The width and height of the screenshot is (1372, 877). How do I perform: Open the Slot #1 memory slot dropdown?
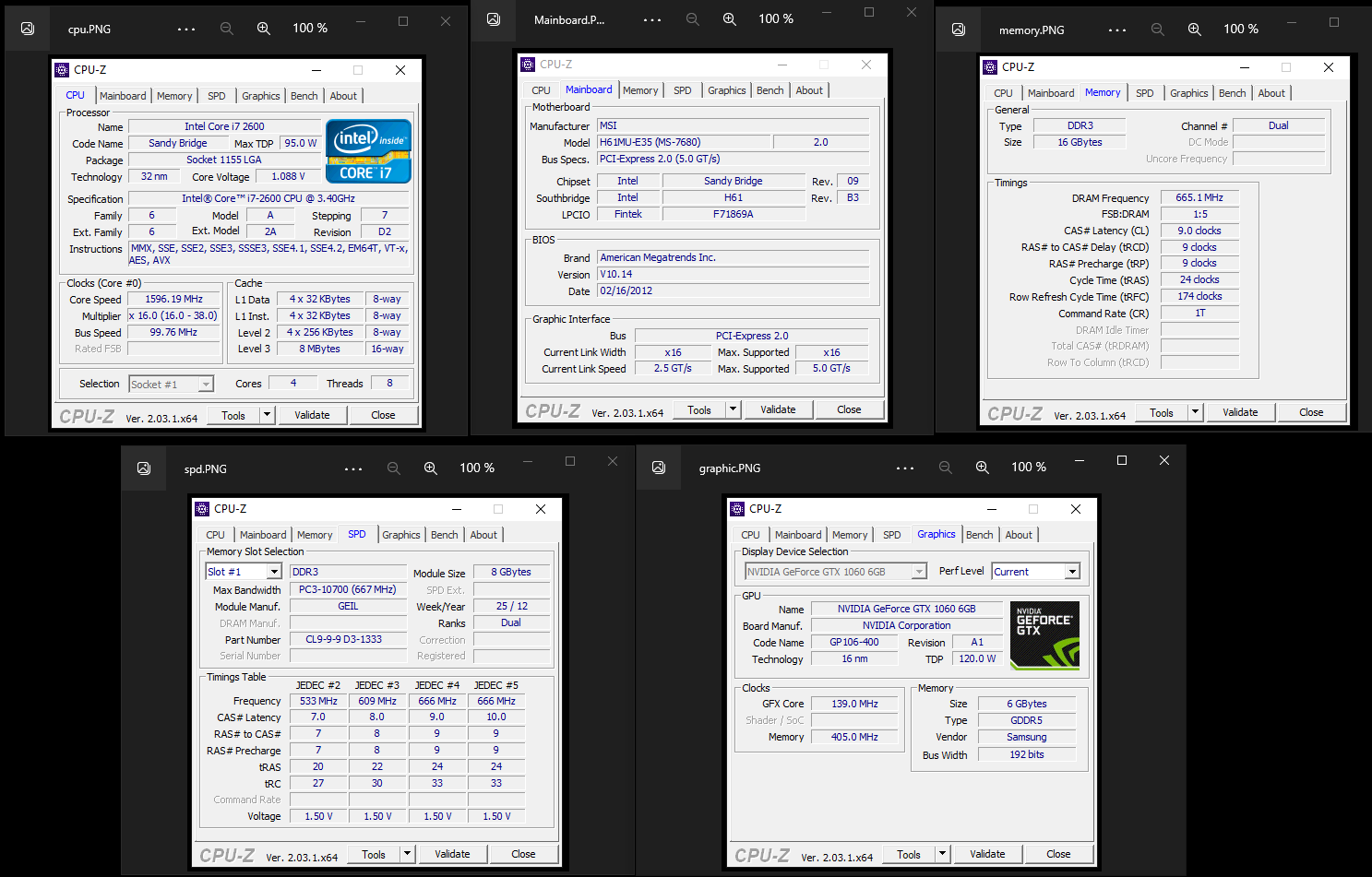click(243, 572)
